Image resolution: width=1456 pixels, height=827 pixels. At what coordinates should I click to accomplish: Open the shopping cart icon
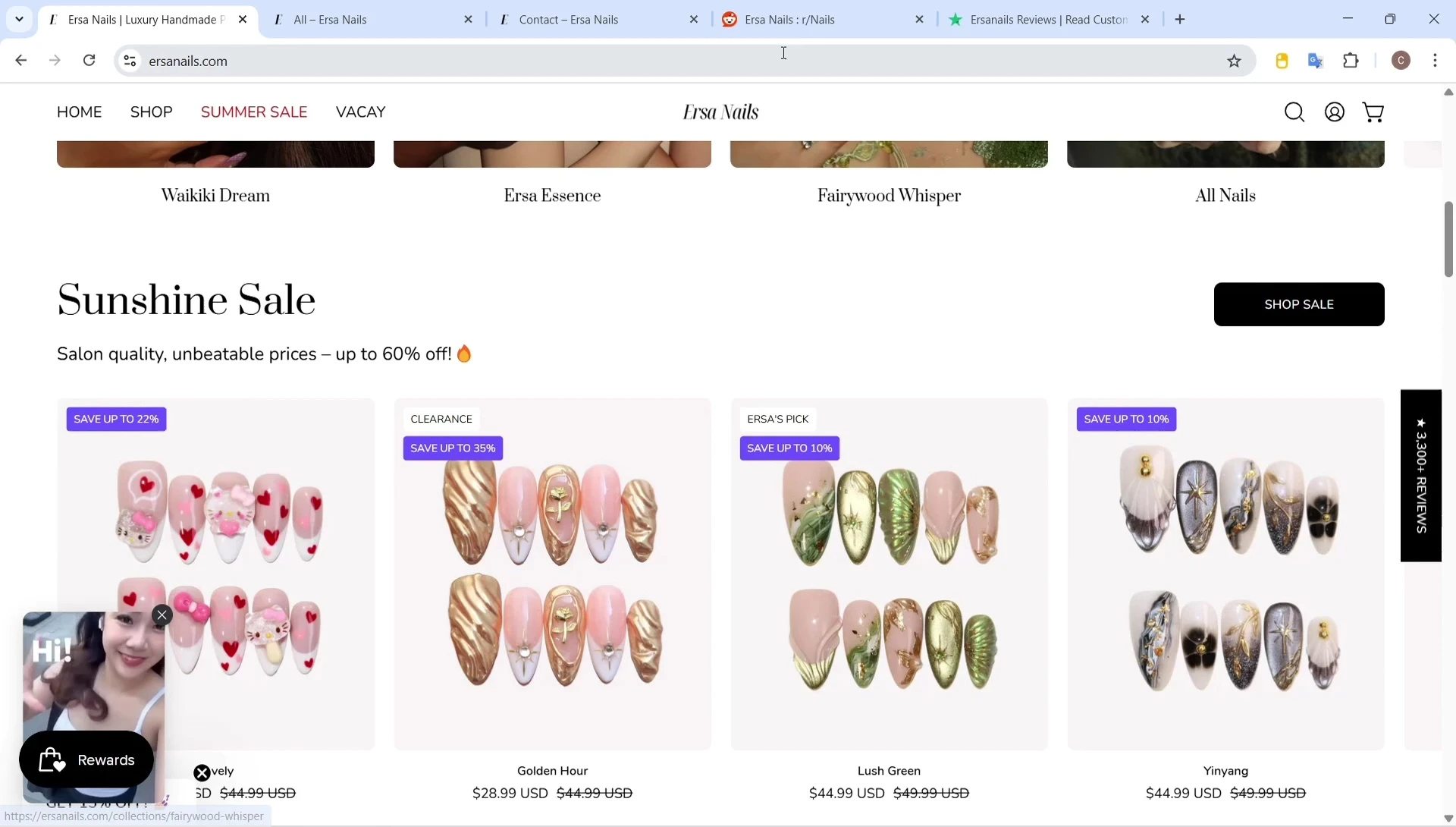click(x=1373, y=112)
